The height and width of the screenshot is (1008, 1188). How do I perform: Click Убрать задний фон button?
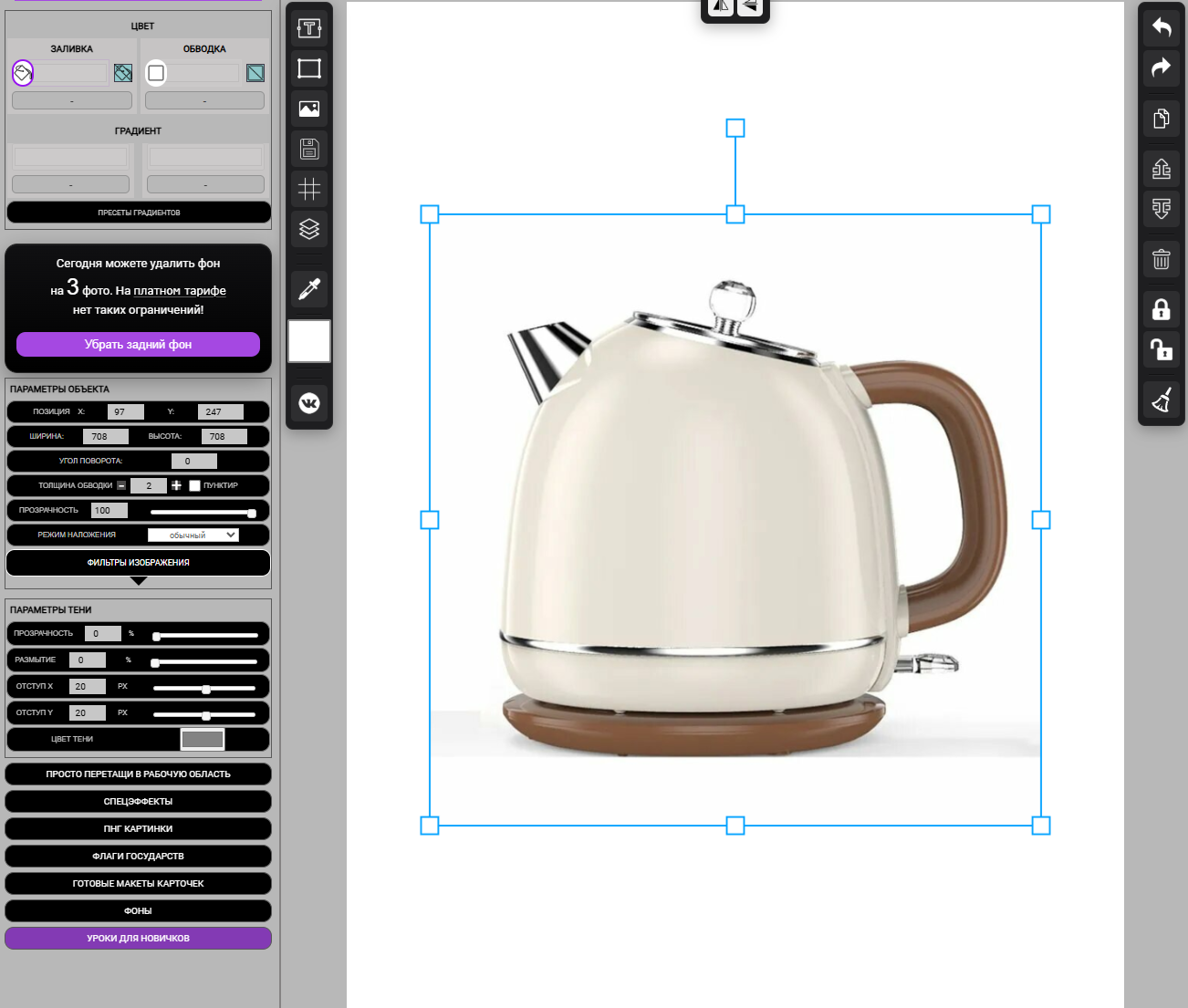[139, 344]
